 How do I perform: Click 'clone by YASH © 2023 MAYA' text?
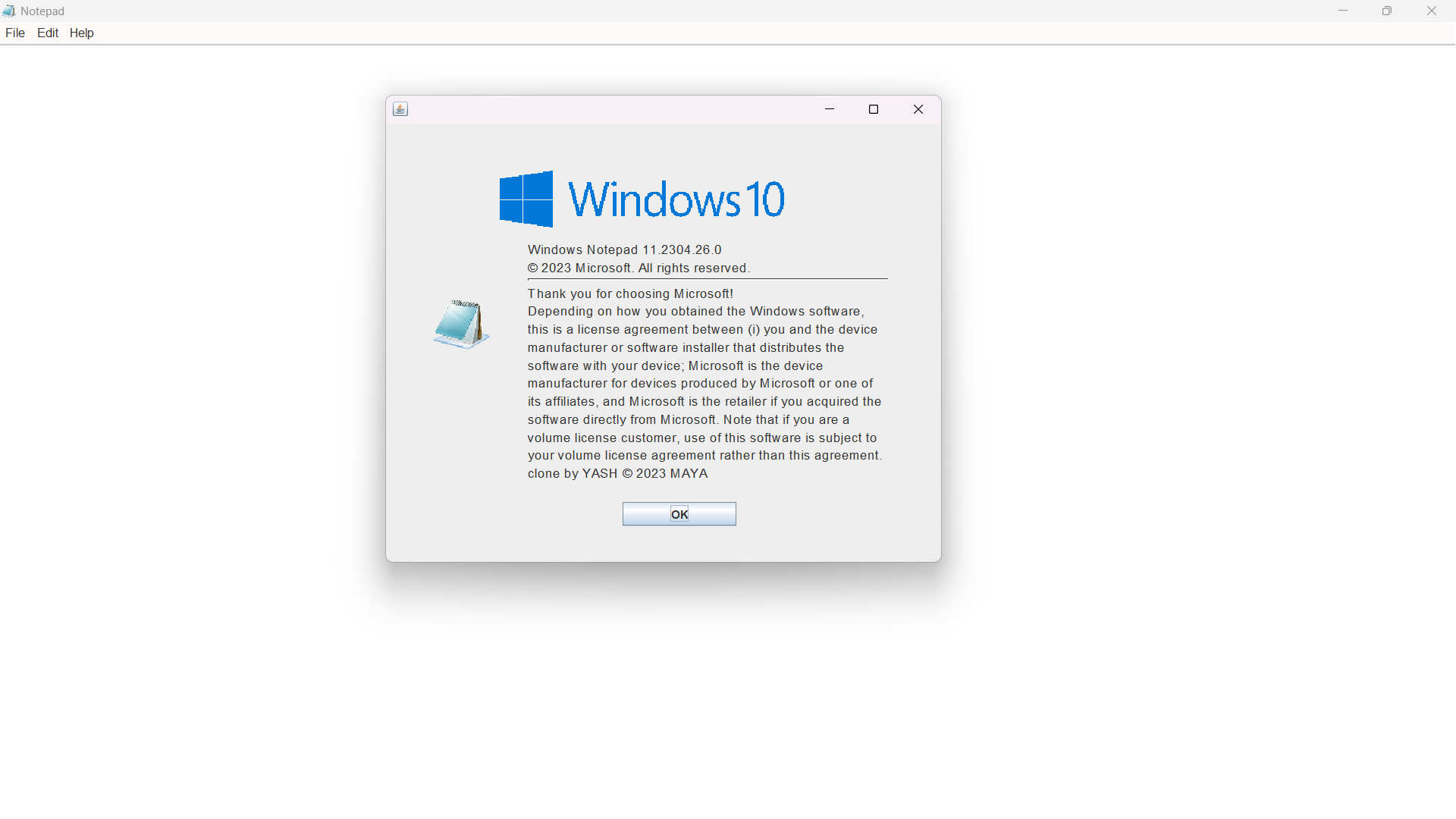[x=617, y=473]
